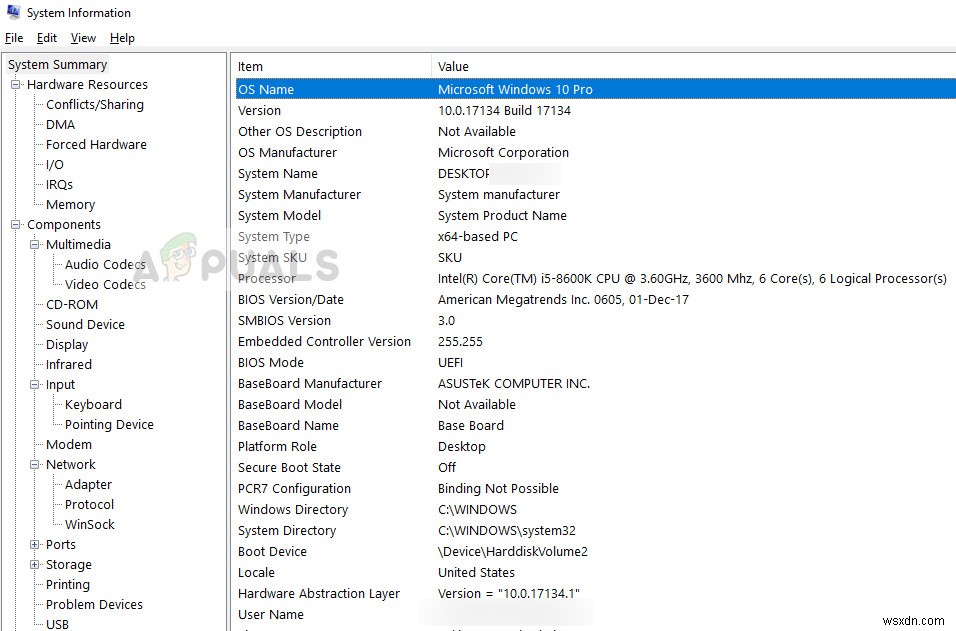Click the System Information title bar icon
The height and width of the screenshot is (631, 956).
click(13, 12)
